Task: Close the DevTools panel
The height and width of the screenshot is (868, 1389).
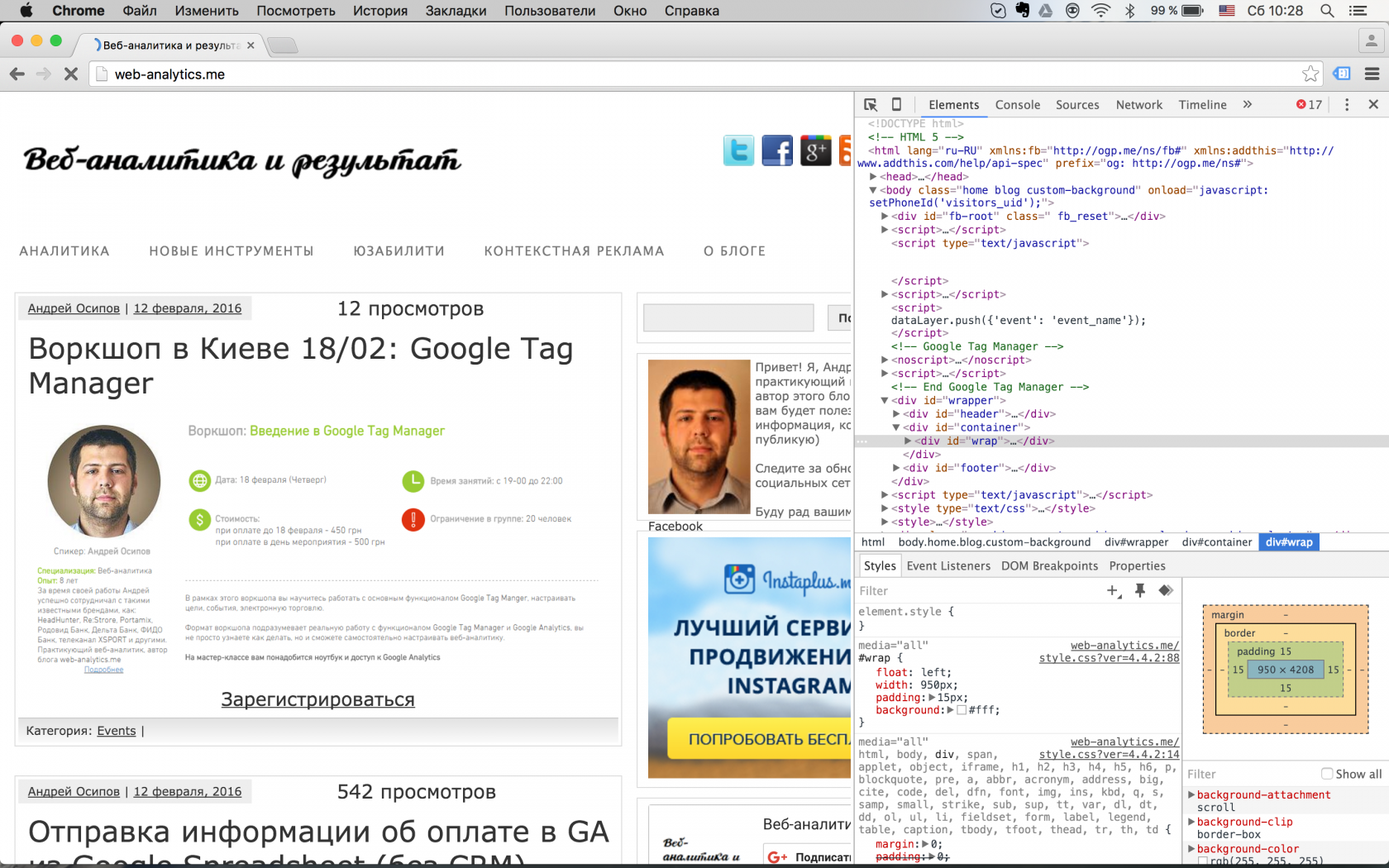Action: 1373,105
